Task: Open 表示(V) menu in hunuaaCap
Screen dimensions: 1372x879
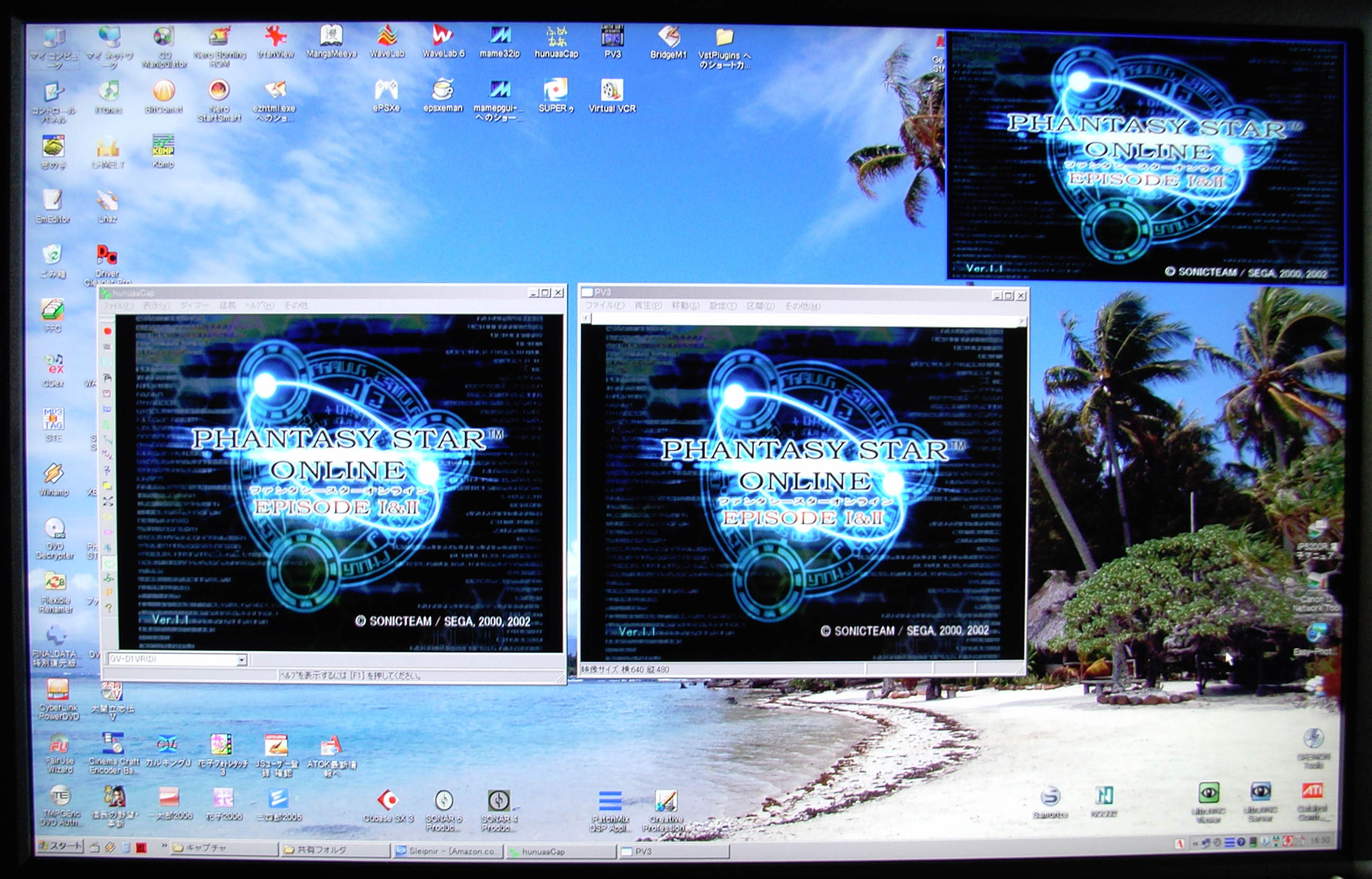Action: (x=156, y=305)
